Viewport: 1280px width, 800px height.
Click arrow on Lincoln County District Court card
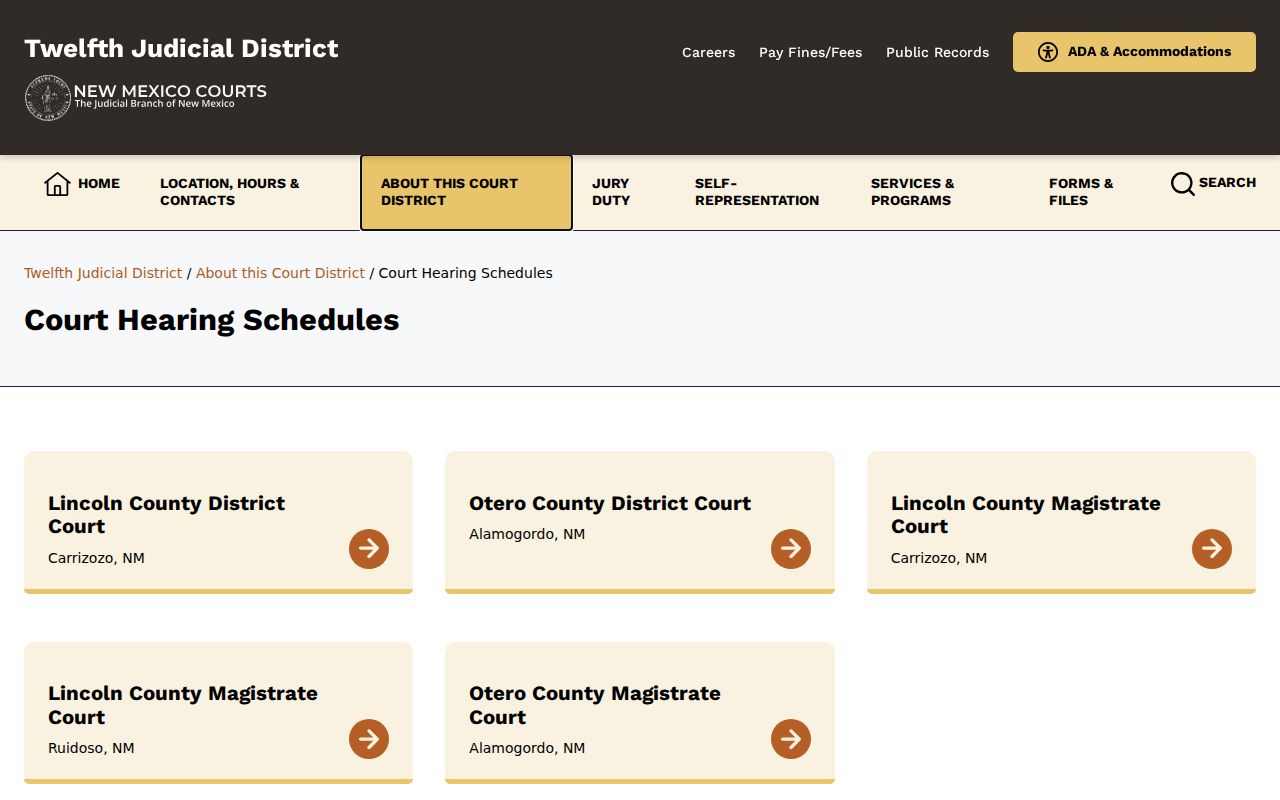tap(369, 549)
